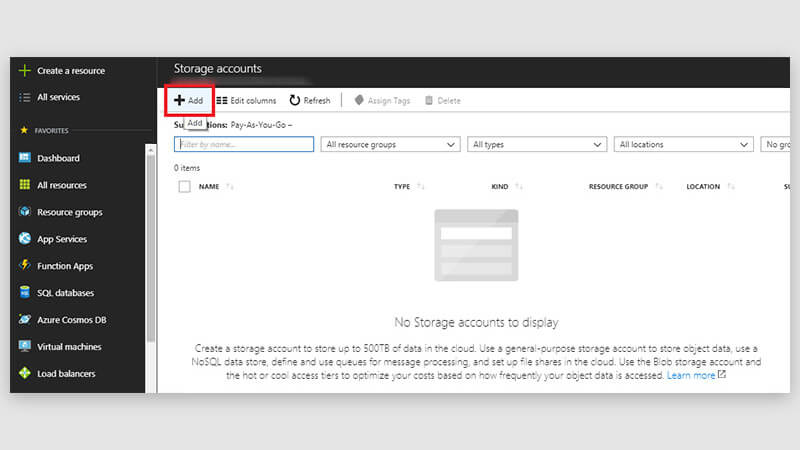
Task: Click the Assign Tags label
Action: coord(389,101)
